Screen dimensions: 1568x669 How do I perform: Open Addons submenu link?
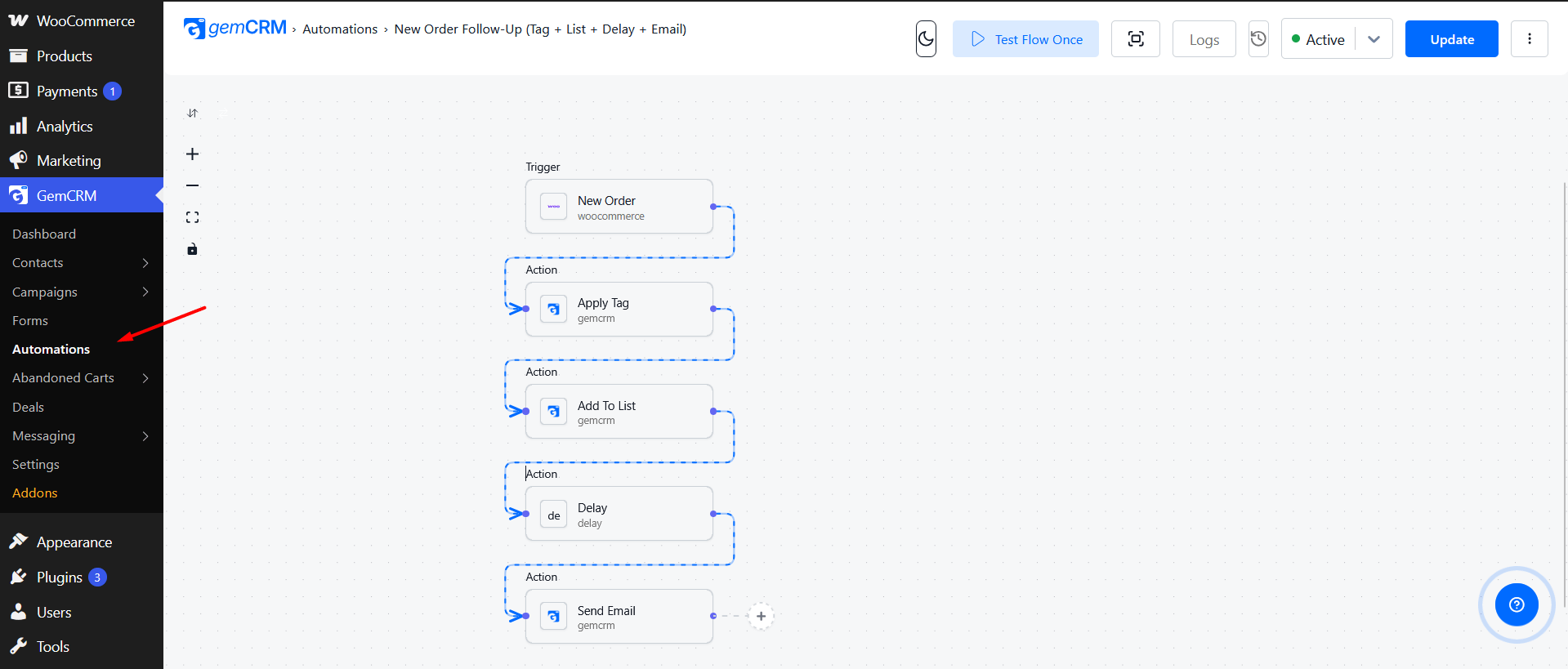[35, 493]
